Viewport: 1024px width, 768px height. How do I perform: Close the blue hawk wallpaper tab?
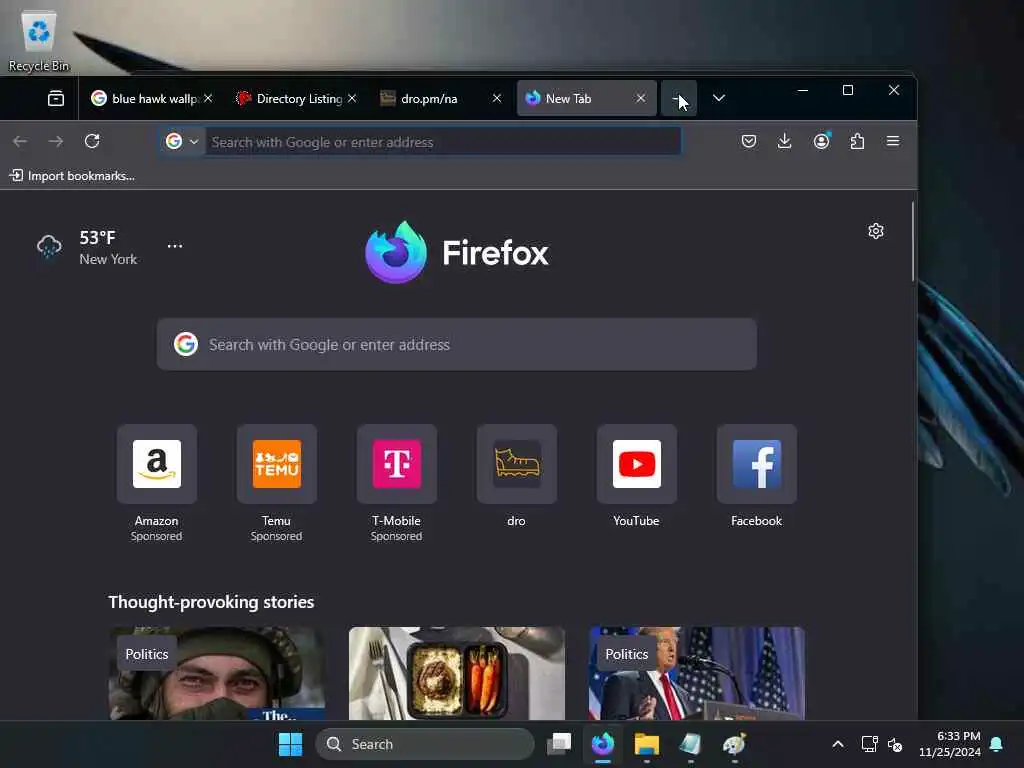pos(208,98)
